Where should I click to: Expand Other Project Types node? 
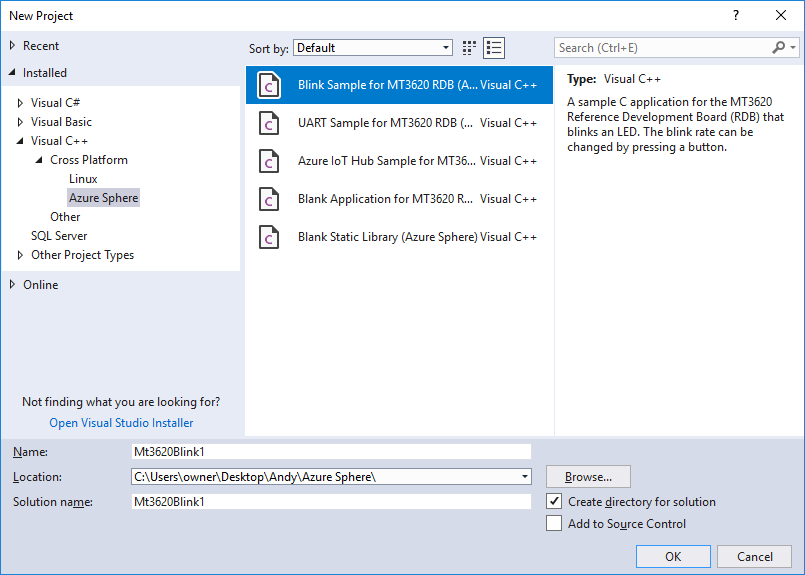pyautogui.click(x=20, y=255)
